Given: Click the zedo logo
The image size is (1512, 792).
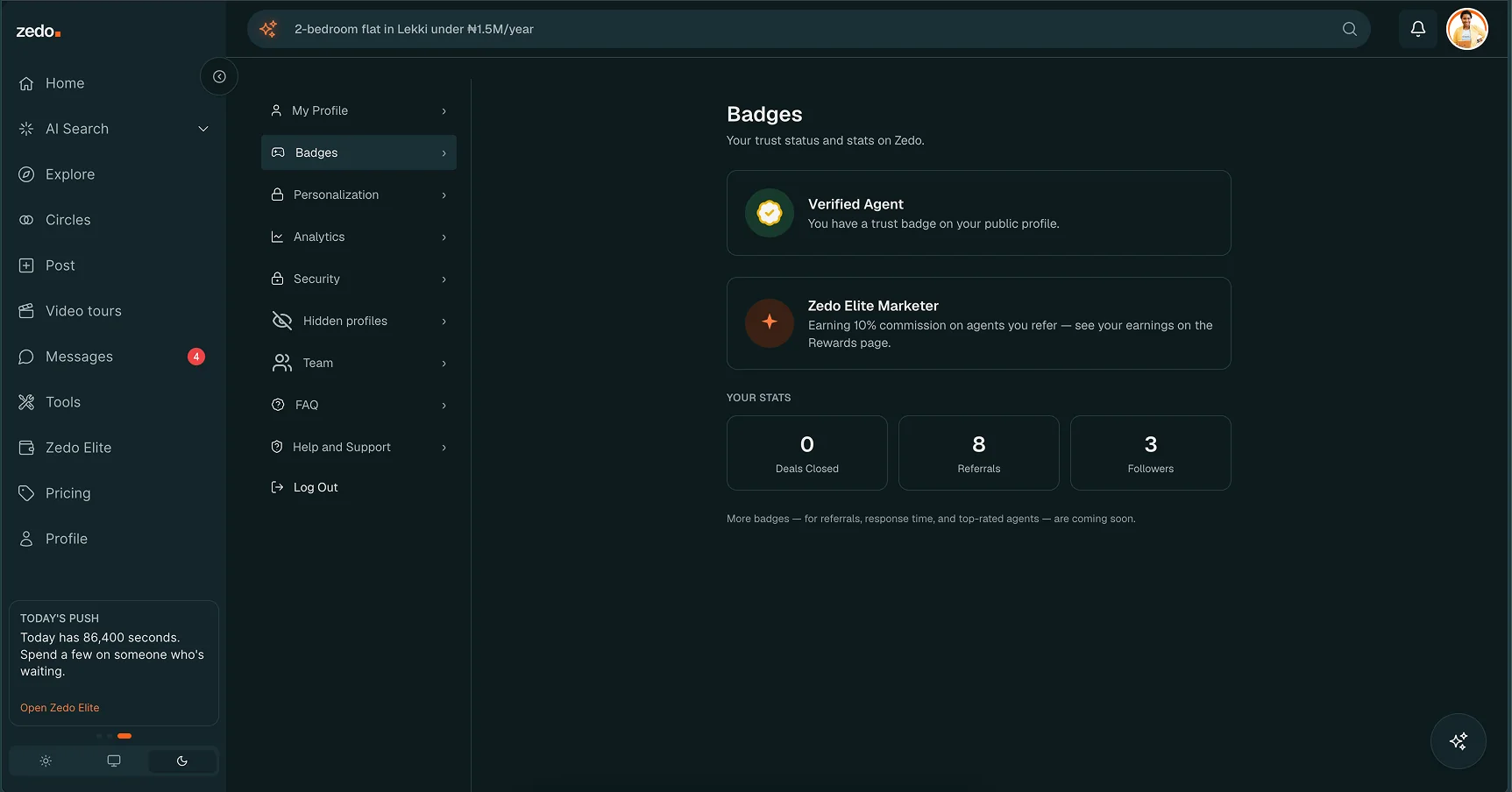Looking at the screenshot, I should pos(39,32).
